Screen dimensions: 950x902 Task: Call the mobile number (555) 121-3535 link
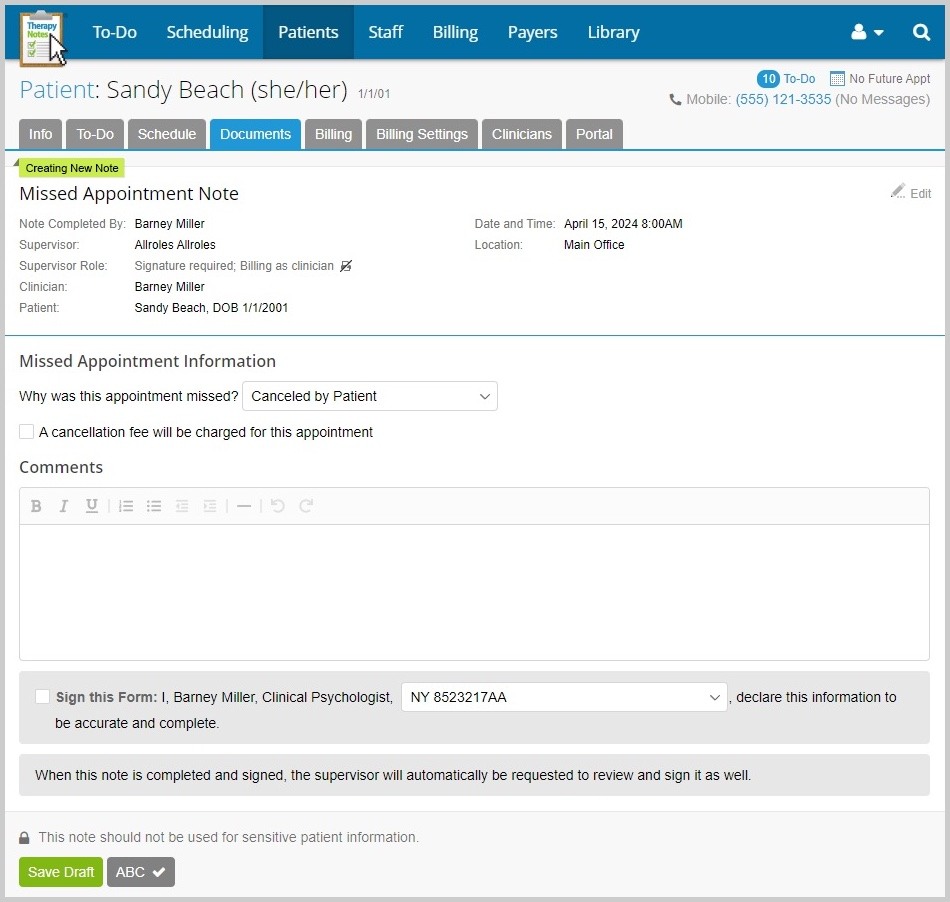[783, 99]
